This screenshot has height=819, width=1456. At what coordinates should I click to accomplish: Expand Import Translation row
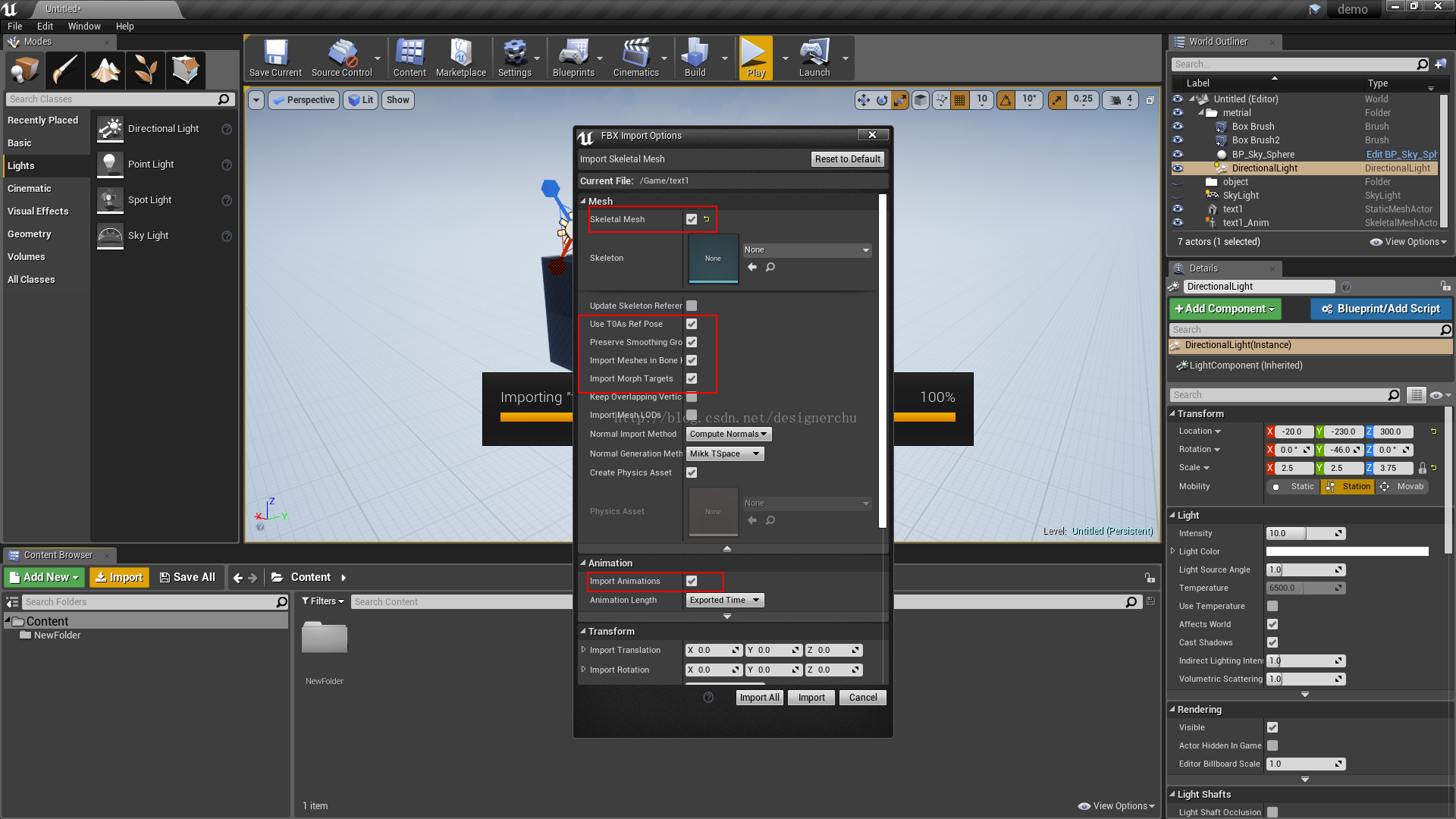pos(583,650)
